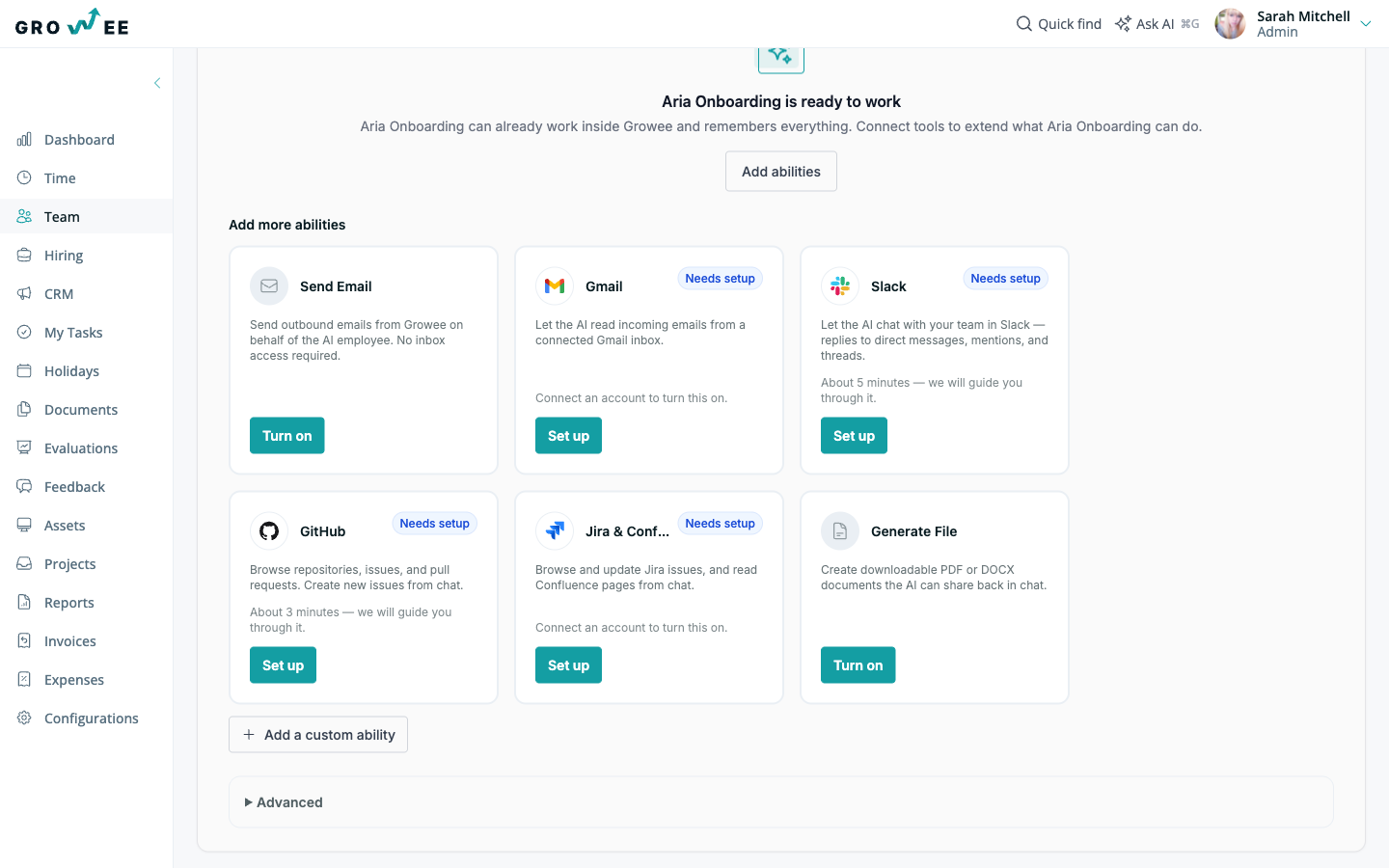
Task: Click the Team people icon
Action: (x=24, y=216)
